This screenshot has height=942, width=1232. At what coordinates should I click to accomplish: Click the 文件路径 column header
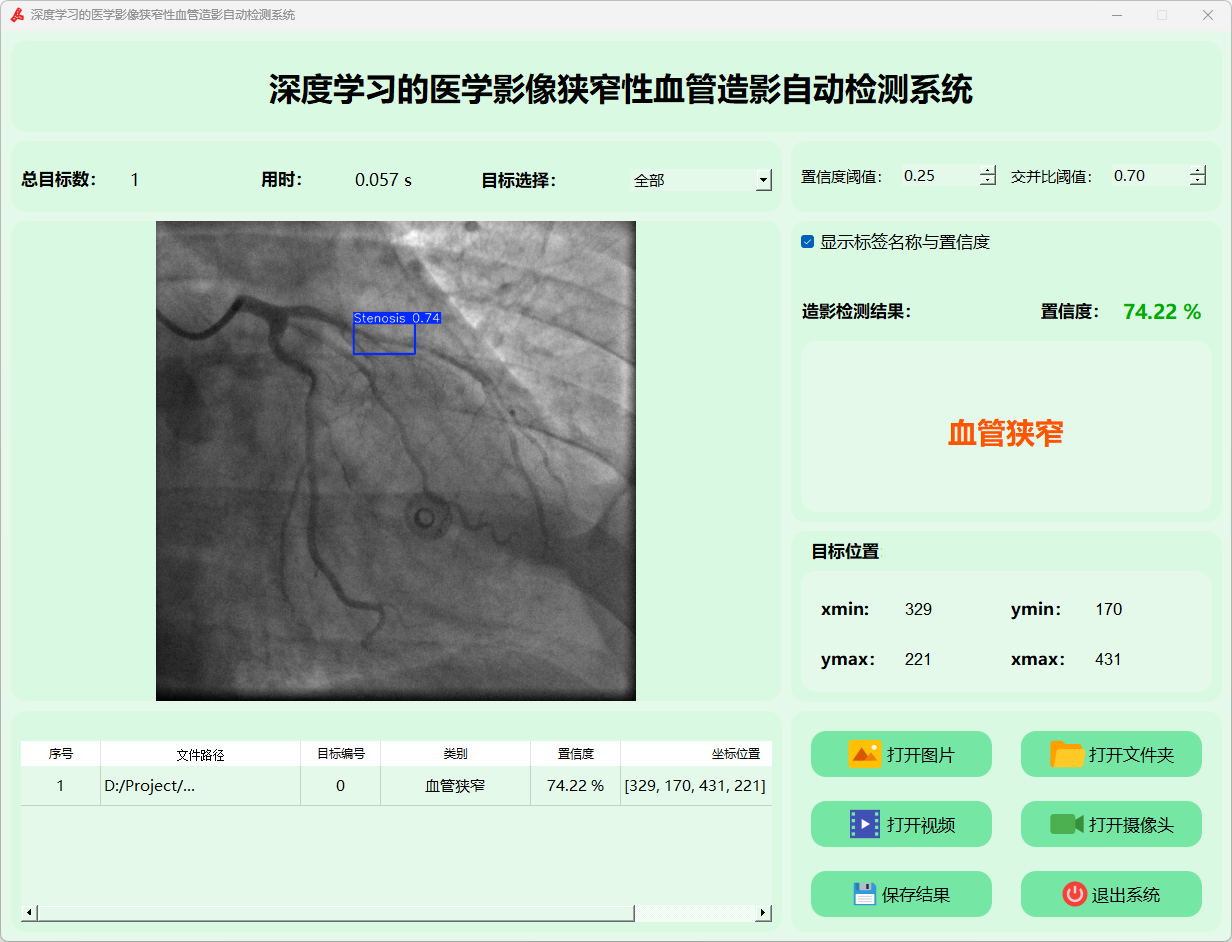point(200,754)
